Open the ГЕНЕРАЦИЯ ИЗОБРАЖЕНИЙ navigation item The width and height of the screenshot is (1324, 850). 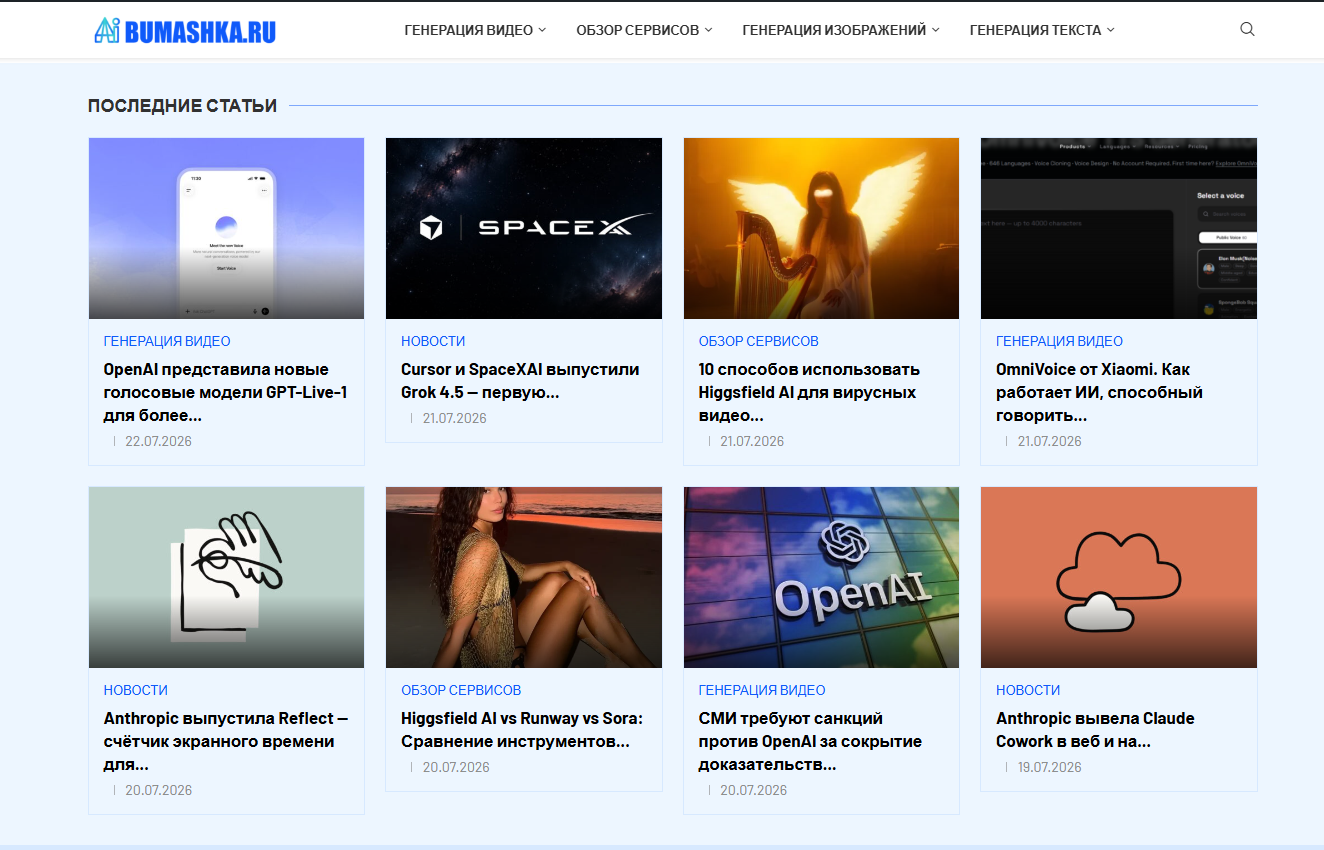(834, 30)
